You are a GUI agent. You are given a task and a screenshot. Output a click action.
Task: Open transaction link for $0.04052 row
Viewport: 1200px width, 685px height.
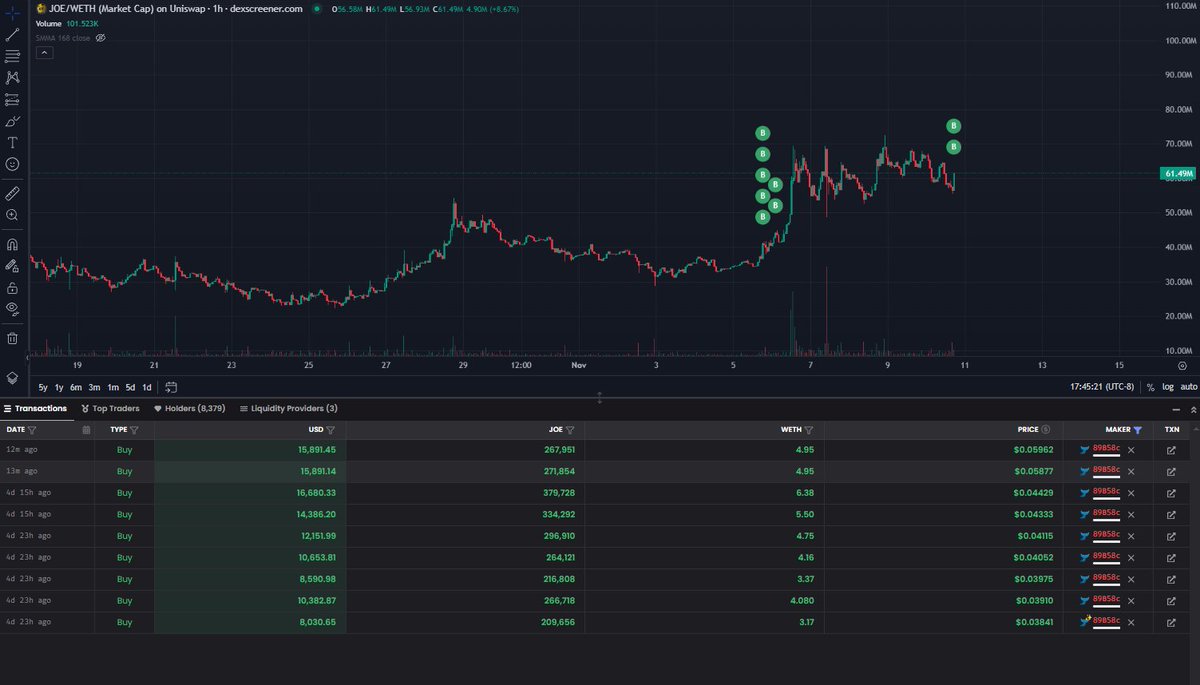[x=1171, y=558]
